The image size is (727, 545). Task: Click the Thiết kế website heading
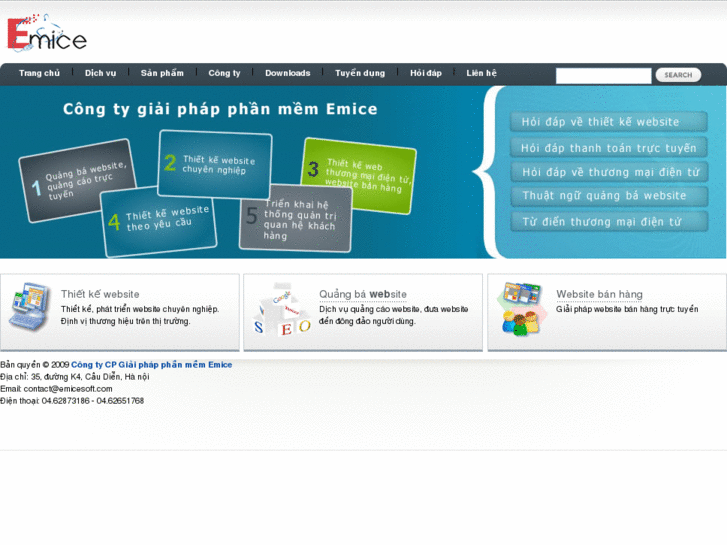click(x=100, y=295)
